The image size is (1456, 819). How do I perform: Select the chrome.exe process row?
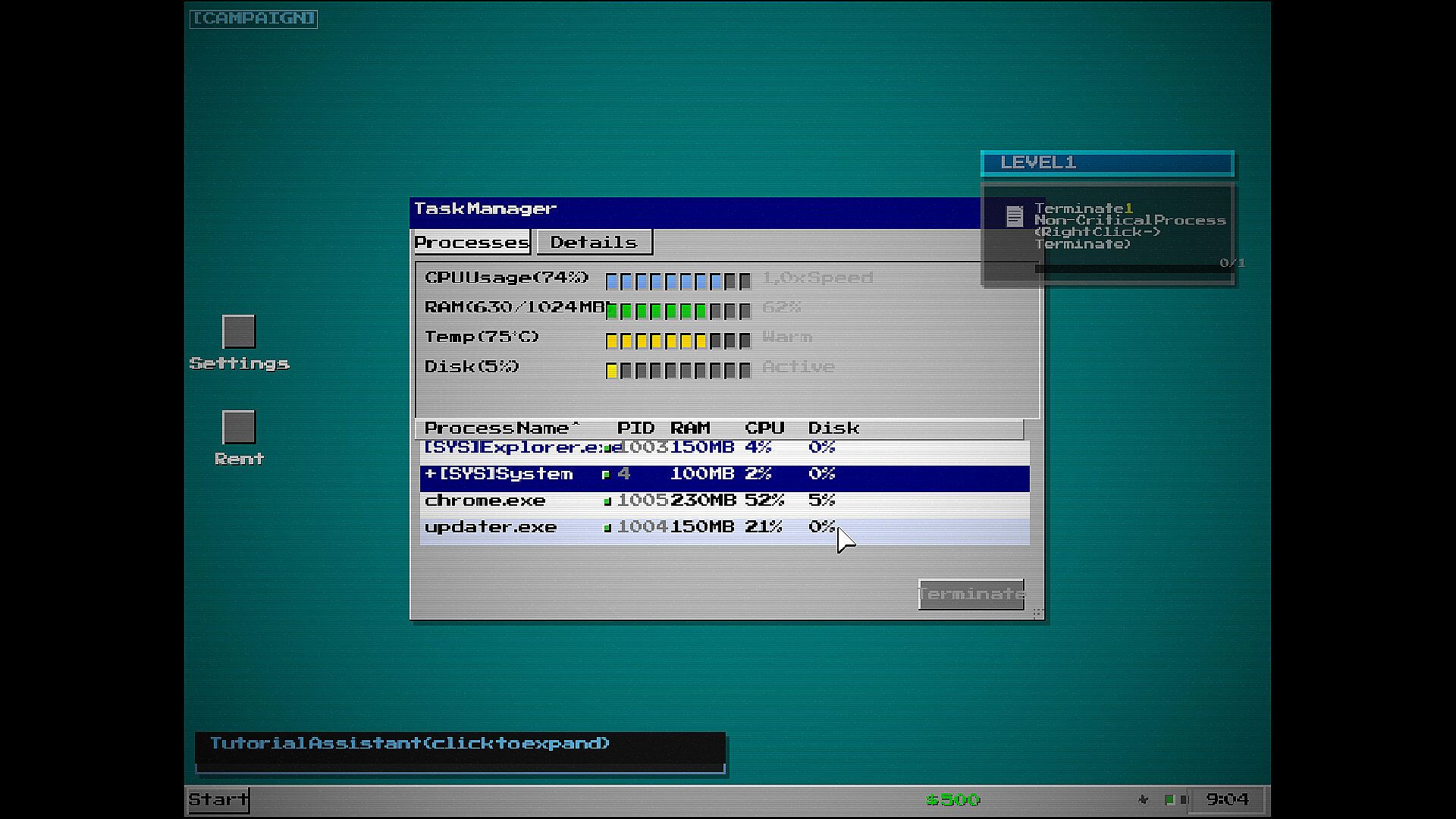click(x=485, y=500)
